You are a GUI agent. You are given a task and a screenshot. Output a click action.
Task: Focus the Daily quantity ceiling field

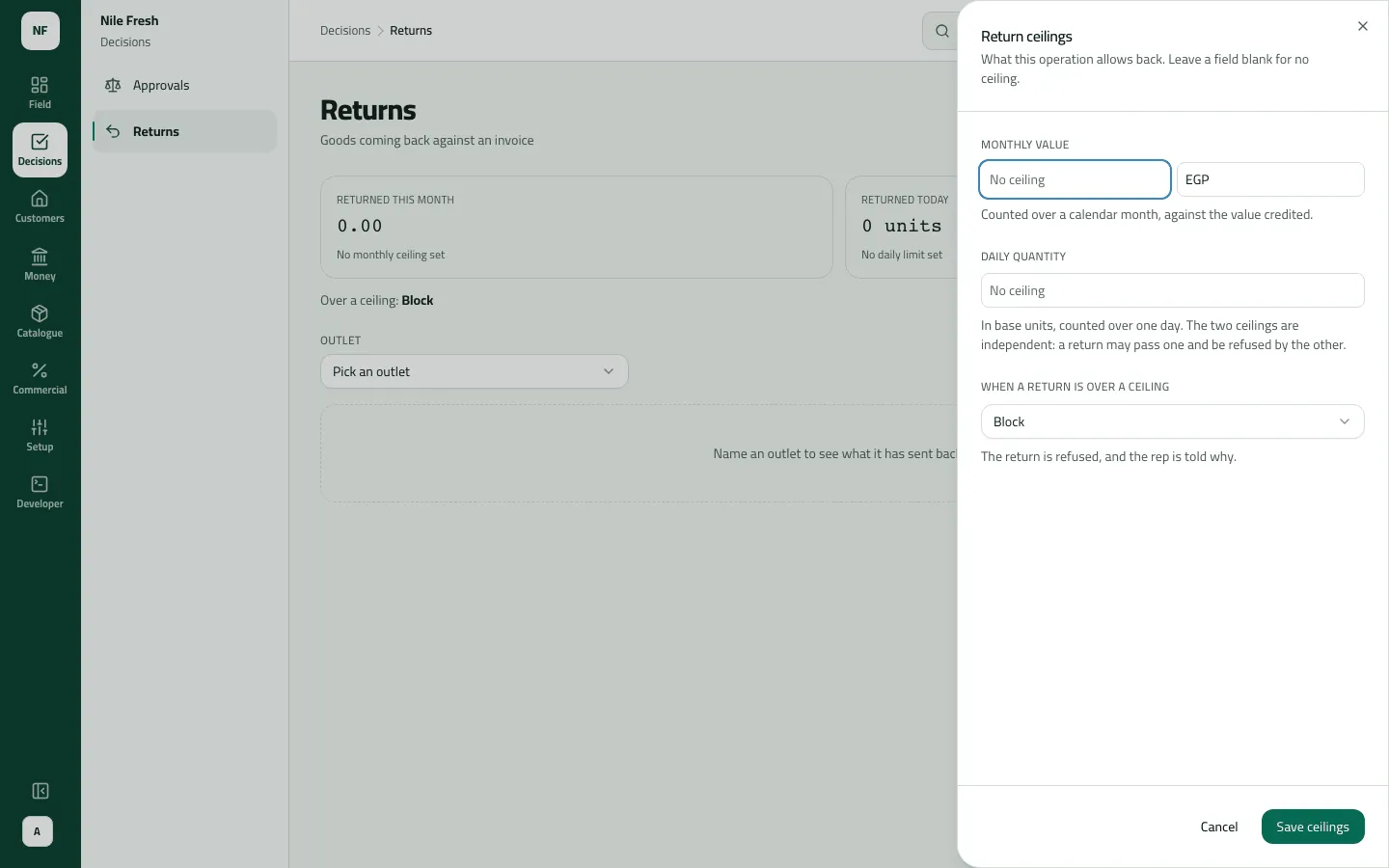click(1173, 290)
